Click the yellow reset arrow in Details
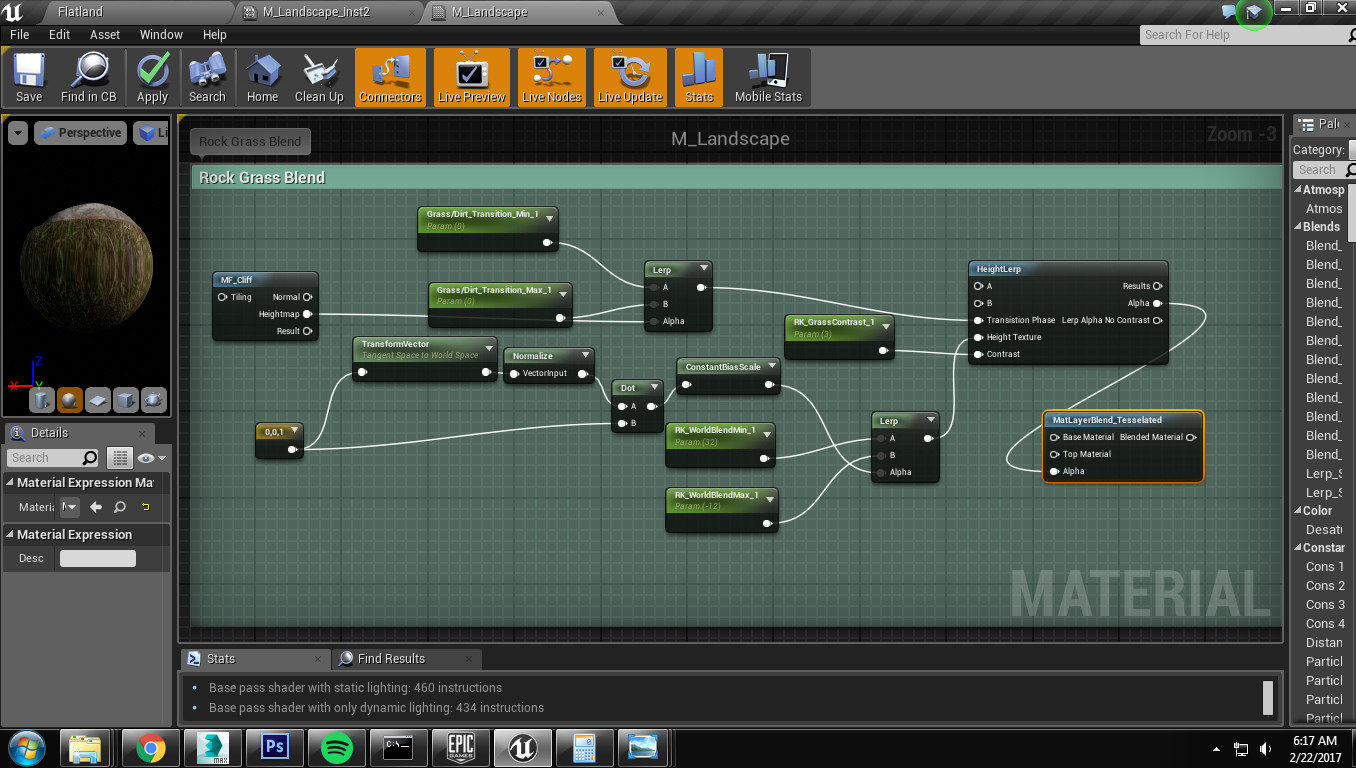Image resolution: width=1356 pixels, height=768 pixels. click(145, 507)
